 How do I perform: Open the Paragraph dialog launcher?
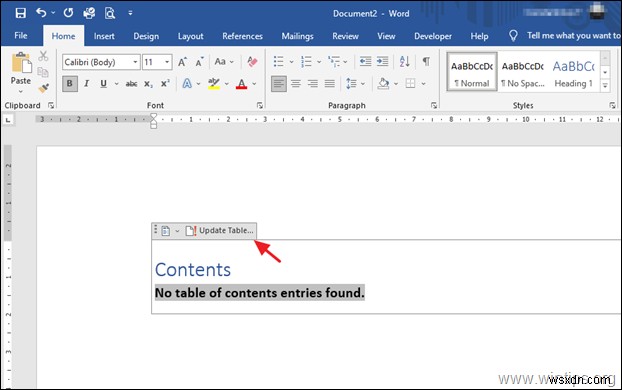(x=434, y=105)
